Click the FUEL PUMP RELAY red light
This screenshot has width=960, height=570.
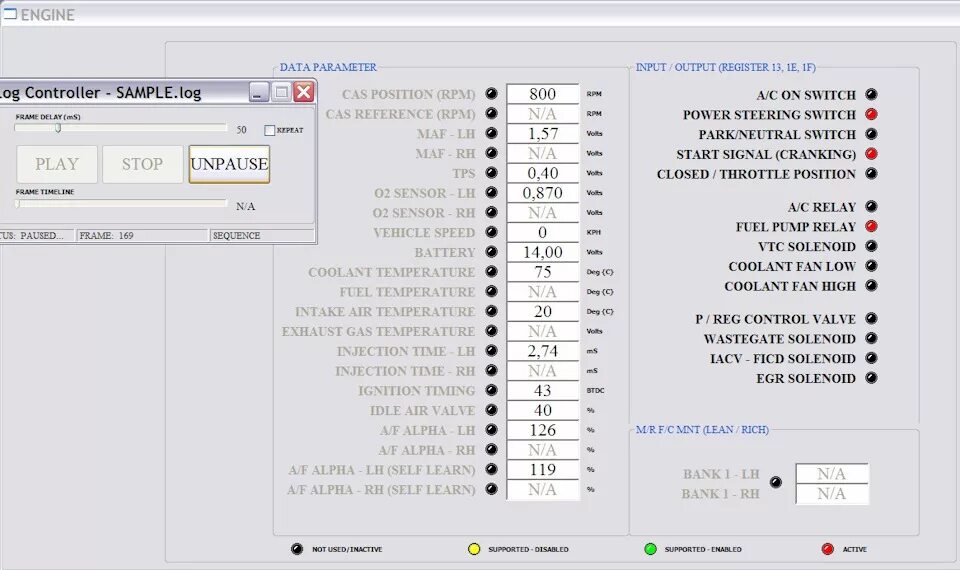pos(871,227)
